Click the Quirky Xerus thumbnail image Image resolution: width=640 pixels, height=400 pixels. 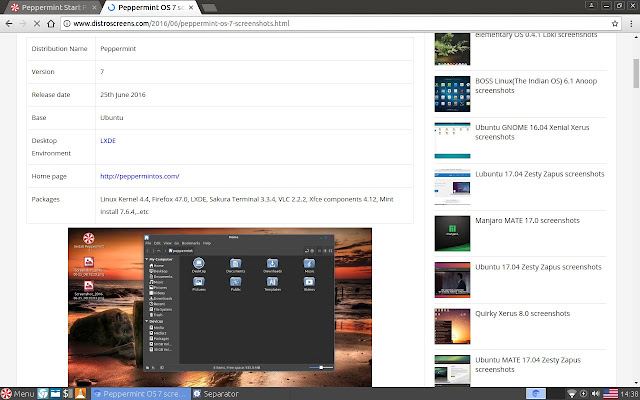click(452, 327)
